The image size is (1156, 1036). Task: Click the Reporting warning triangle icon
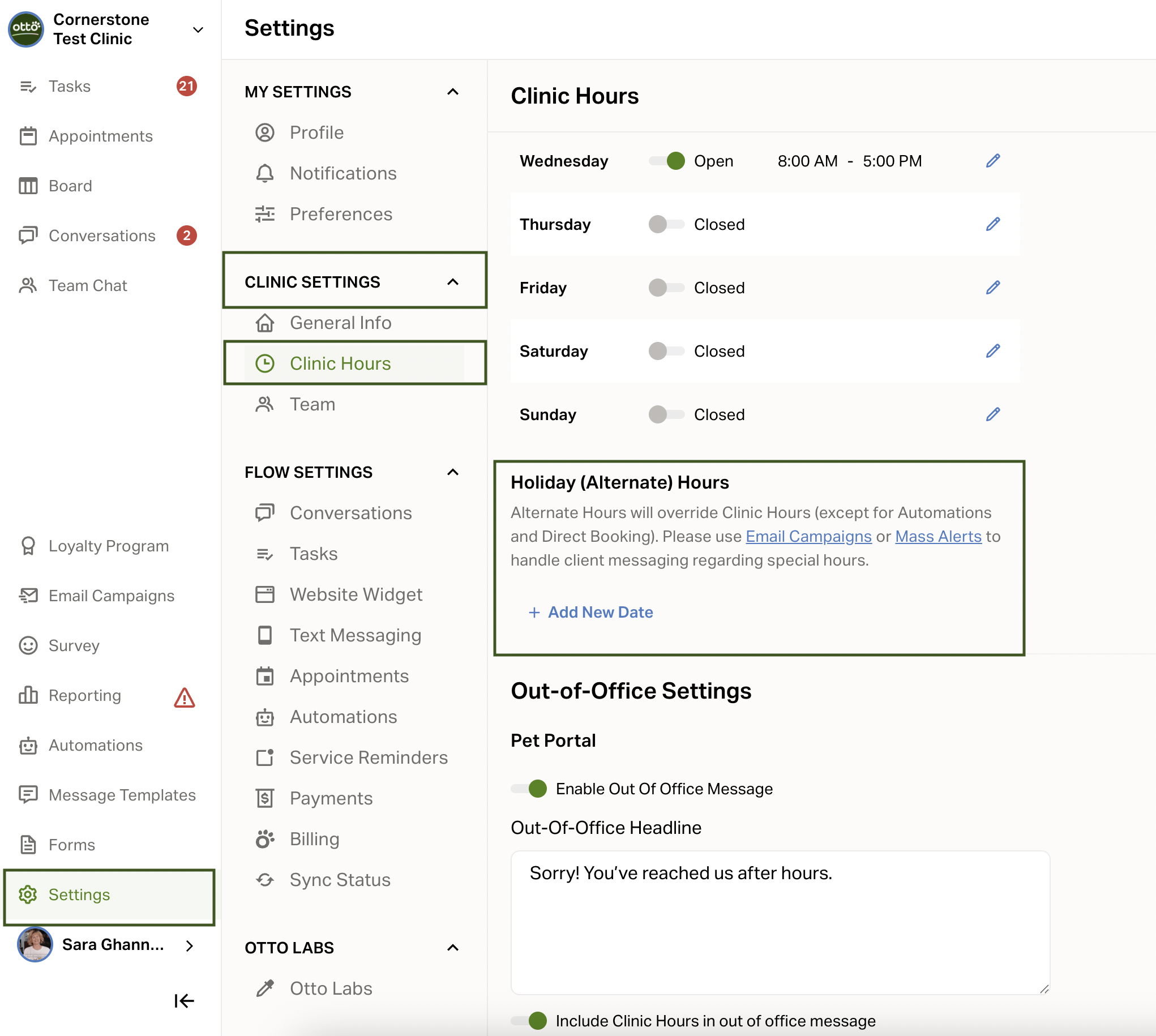tap(184, 697)
